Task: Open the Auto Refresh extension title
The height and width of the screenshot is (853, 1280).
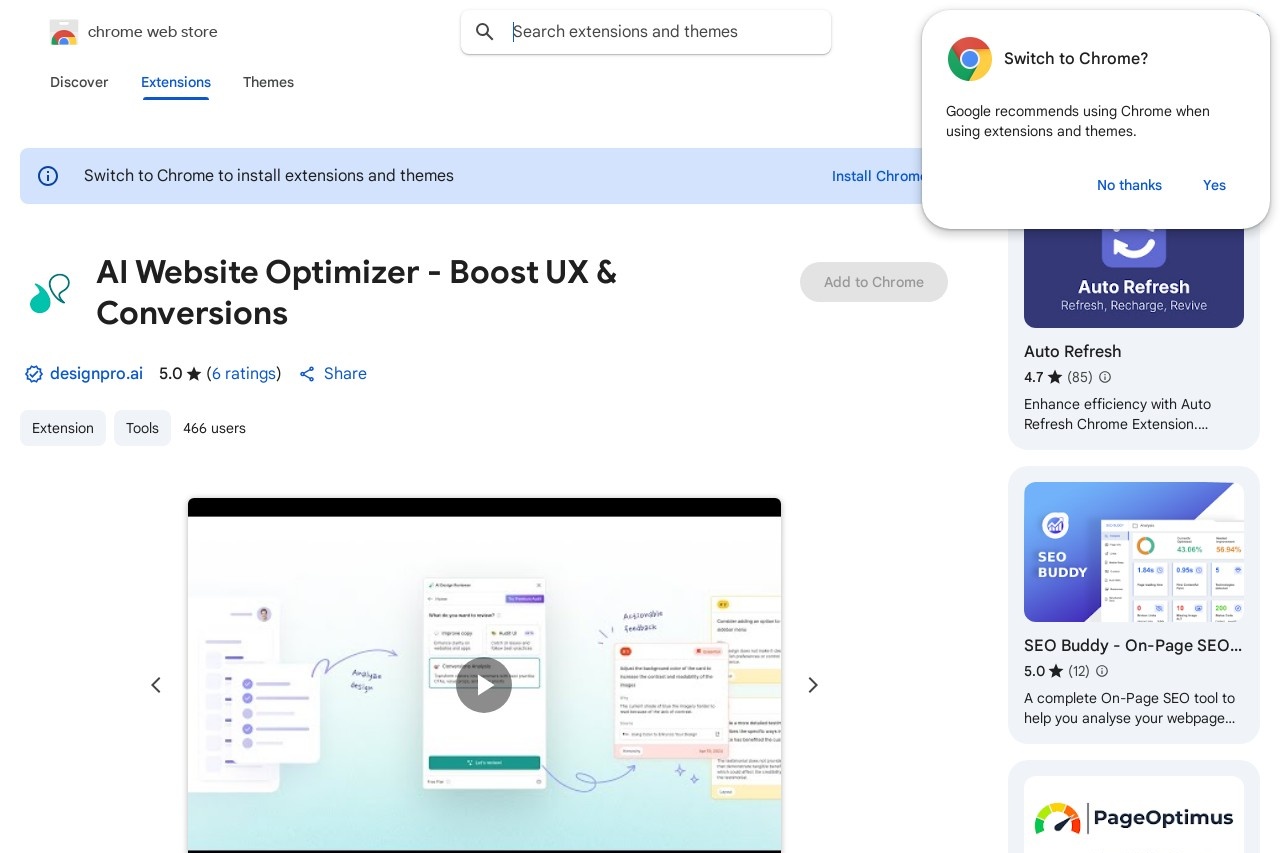Action: pos(1072,352)
